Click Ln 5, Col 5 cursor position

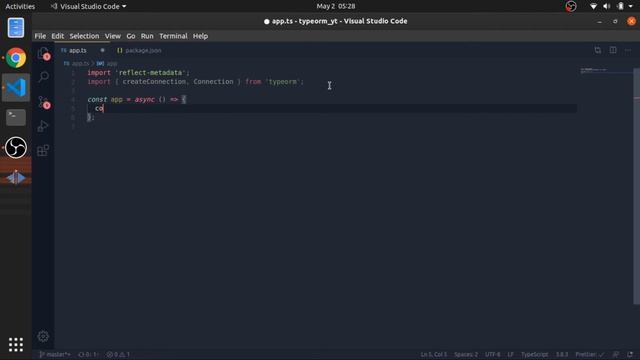[x=433, y=354]
